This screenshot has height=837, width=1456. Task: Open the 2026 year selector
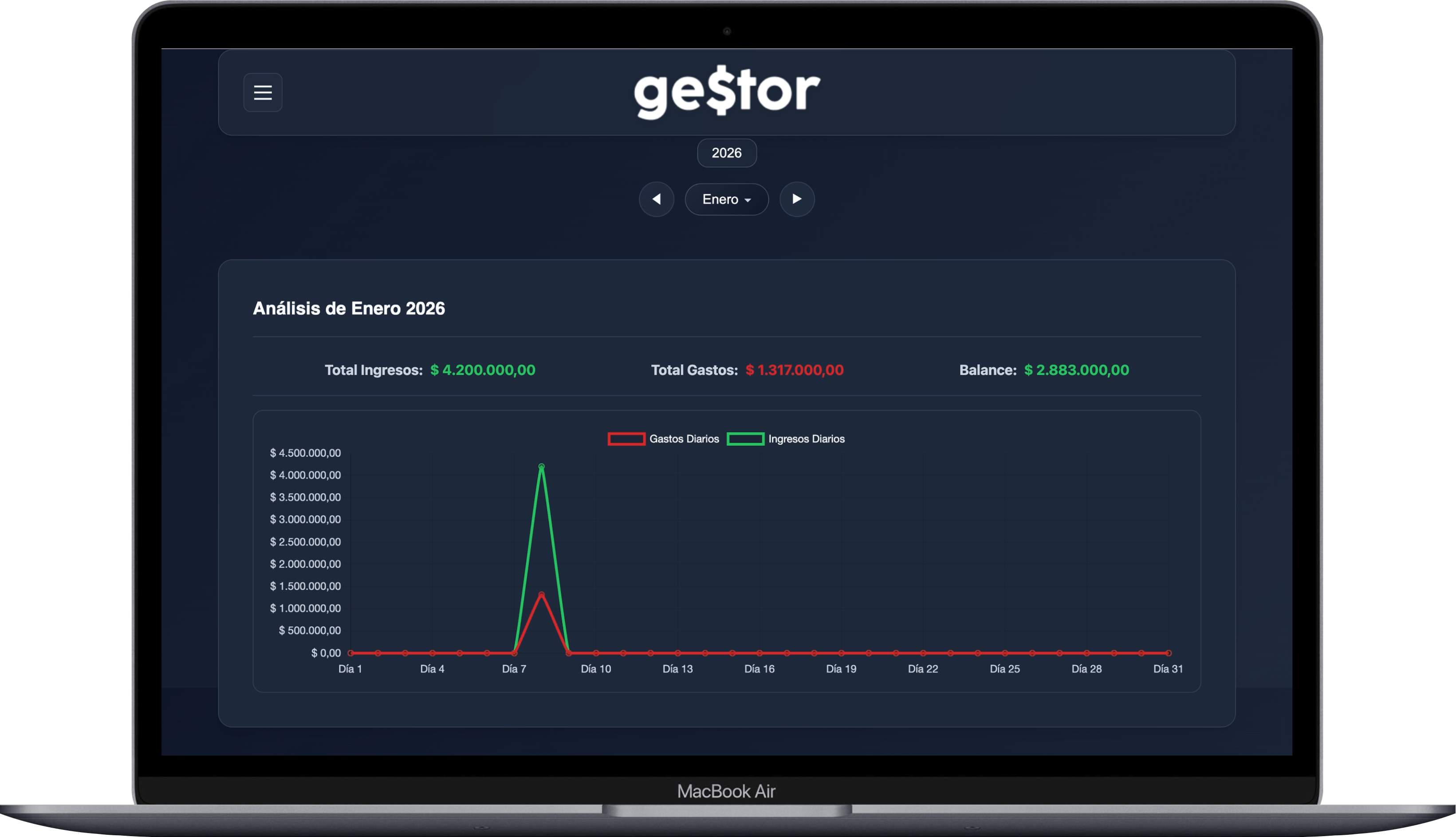(727, 153)
